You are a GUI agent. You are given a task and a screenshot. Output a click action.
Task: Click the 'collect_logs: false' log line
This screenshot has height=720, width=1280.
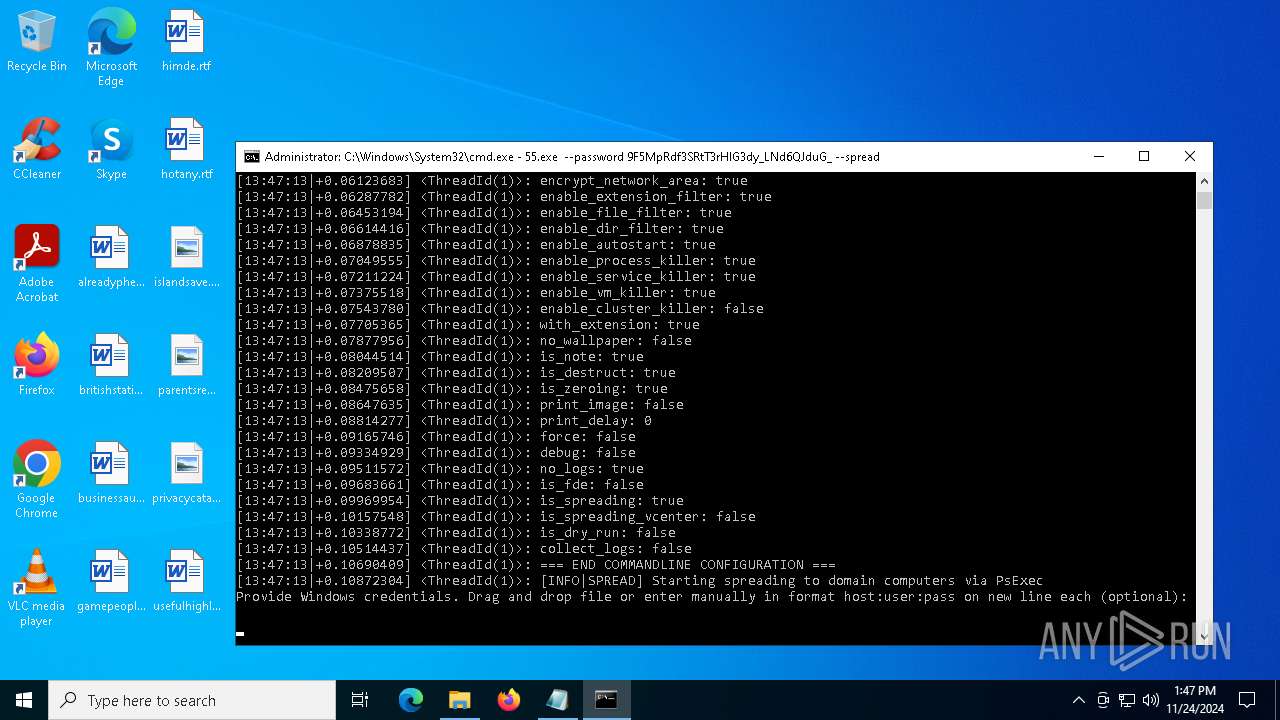464,549
